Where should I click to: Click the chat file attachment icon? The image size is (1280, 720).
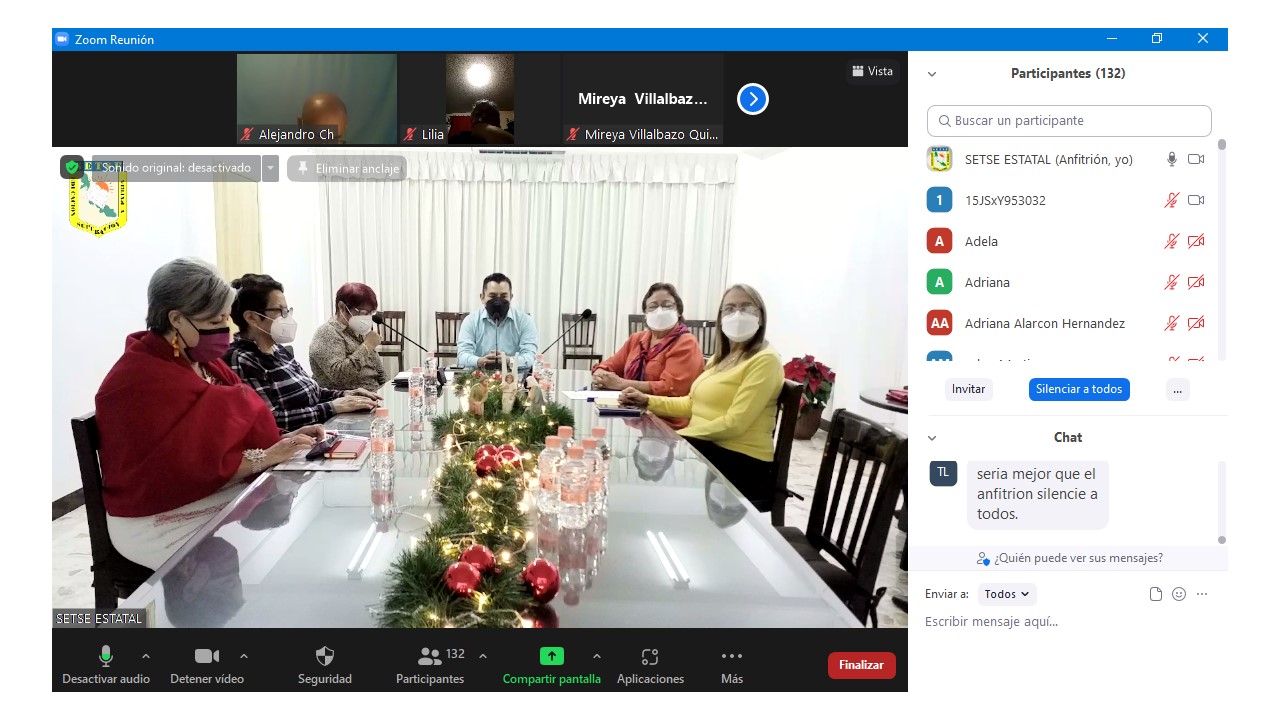click(1156, 594)
